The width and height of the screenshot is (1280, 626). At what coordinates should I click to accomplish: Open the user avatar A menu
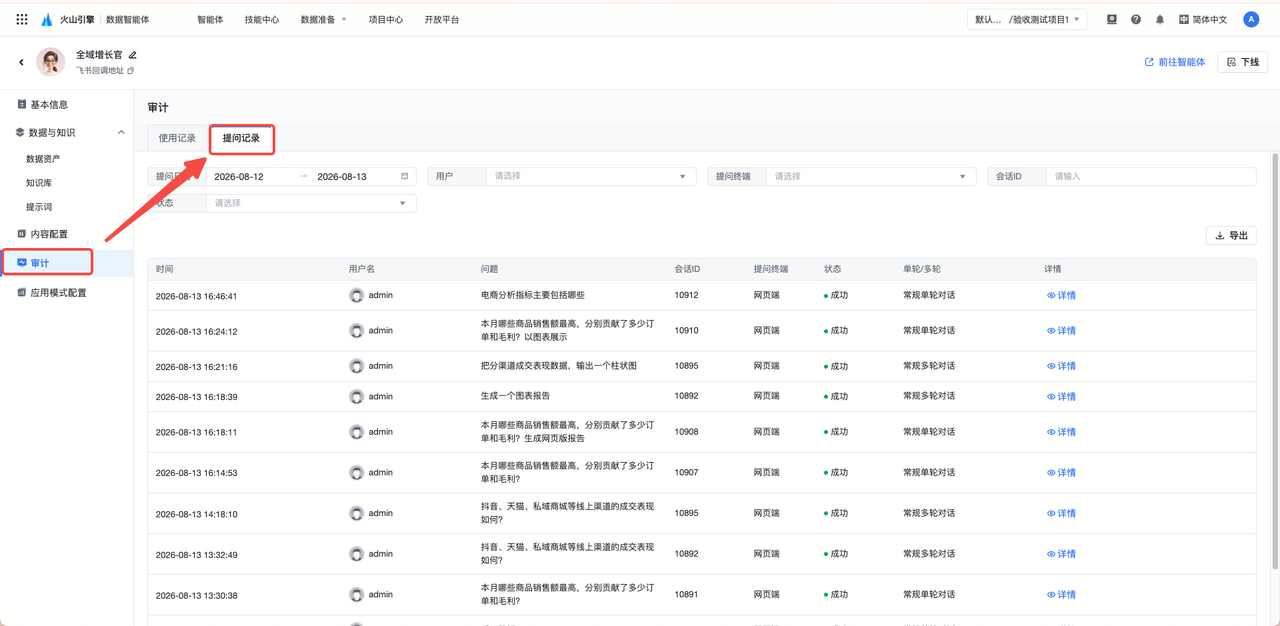tap(1251, 19)
